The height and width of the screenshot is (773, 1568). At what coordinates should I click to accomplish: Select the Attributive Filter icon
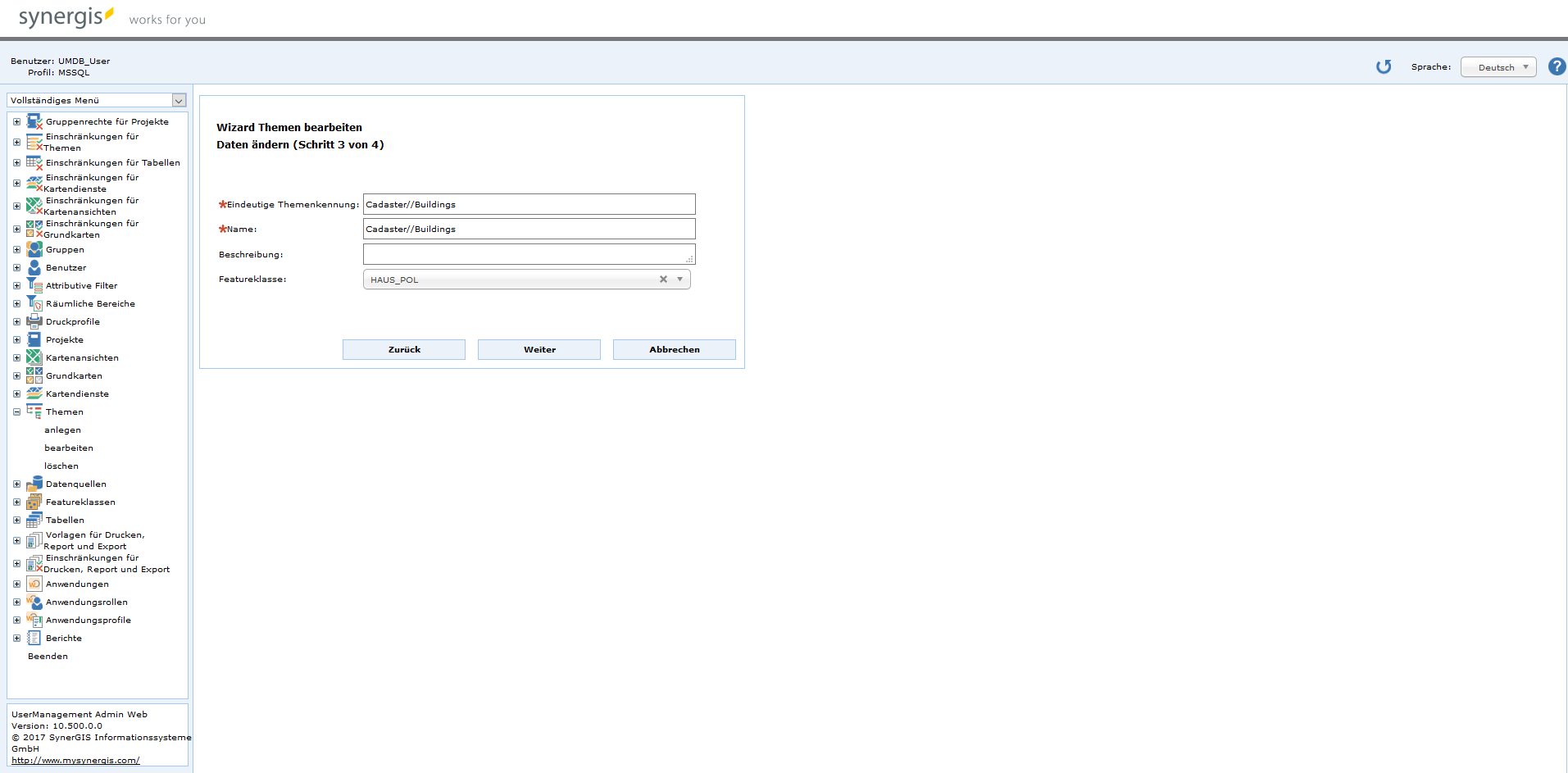point(34,284)
